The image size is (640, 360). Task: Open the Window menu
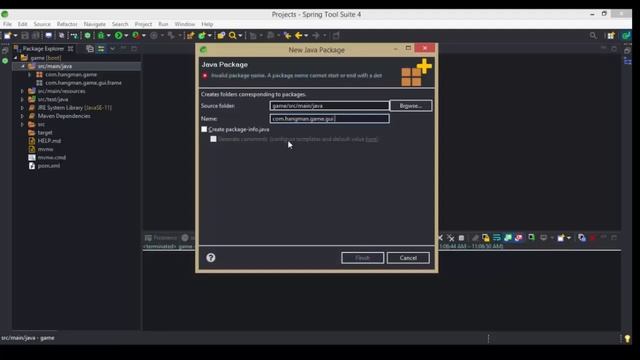tap(184, 24)
